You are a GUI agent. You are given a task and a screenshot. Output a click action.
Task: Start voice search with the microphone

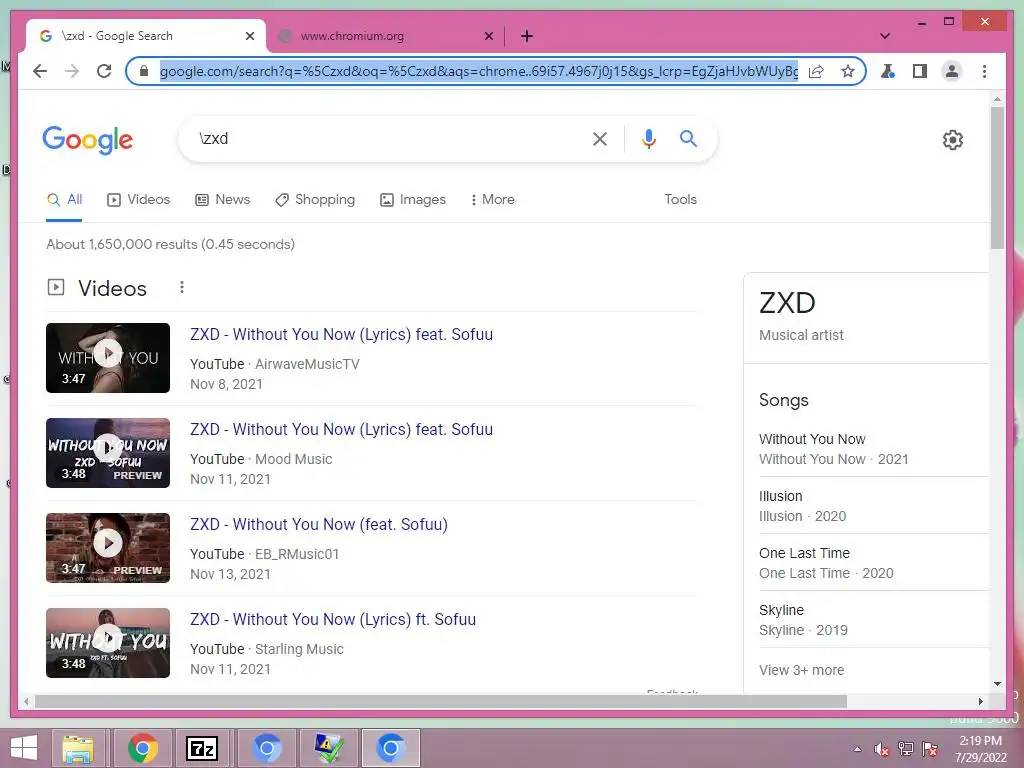648,139
